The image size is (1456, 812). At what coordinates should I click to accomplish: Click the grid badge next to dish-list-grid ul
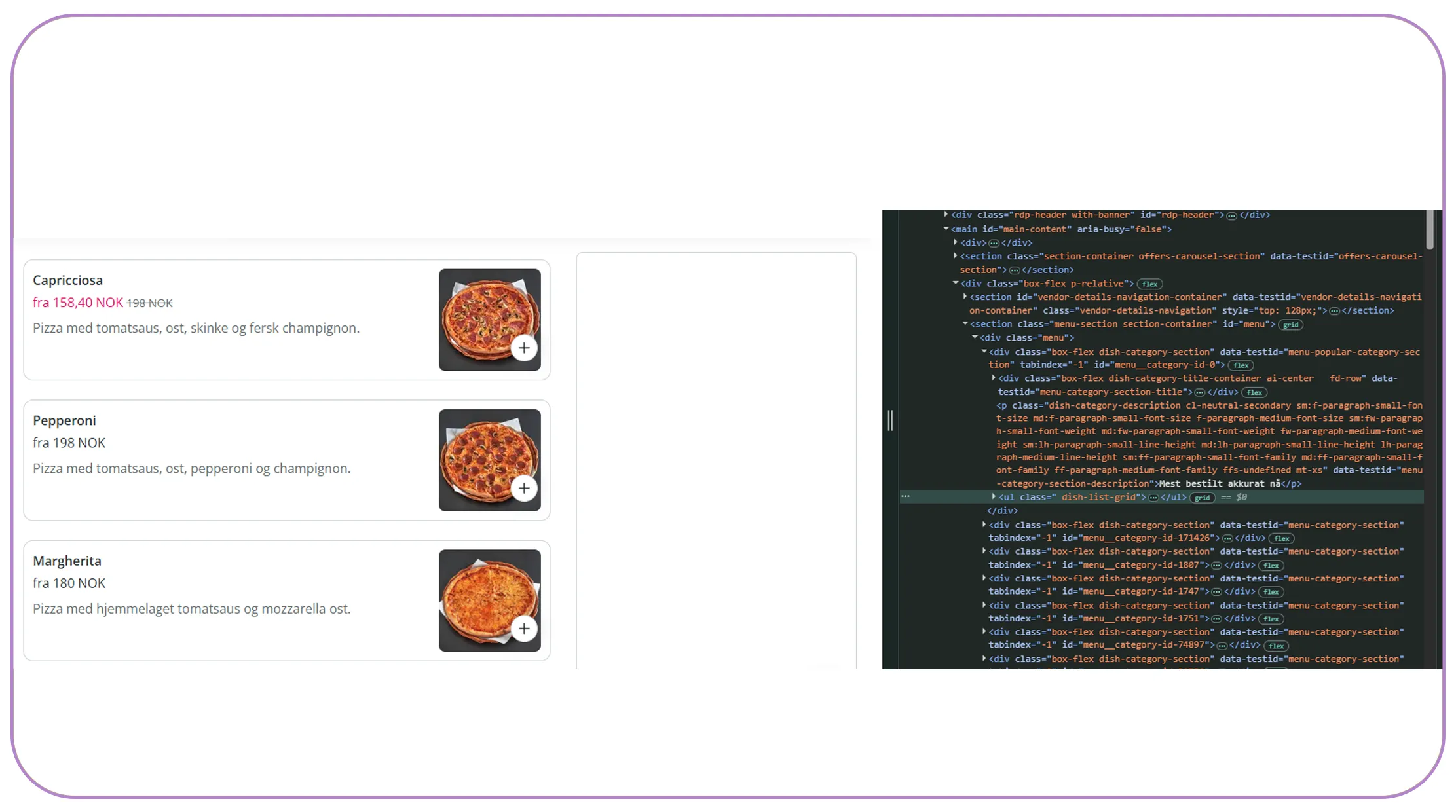pyautogui.click(x=1202, y=498)
